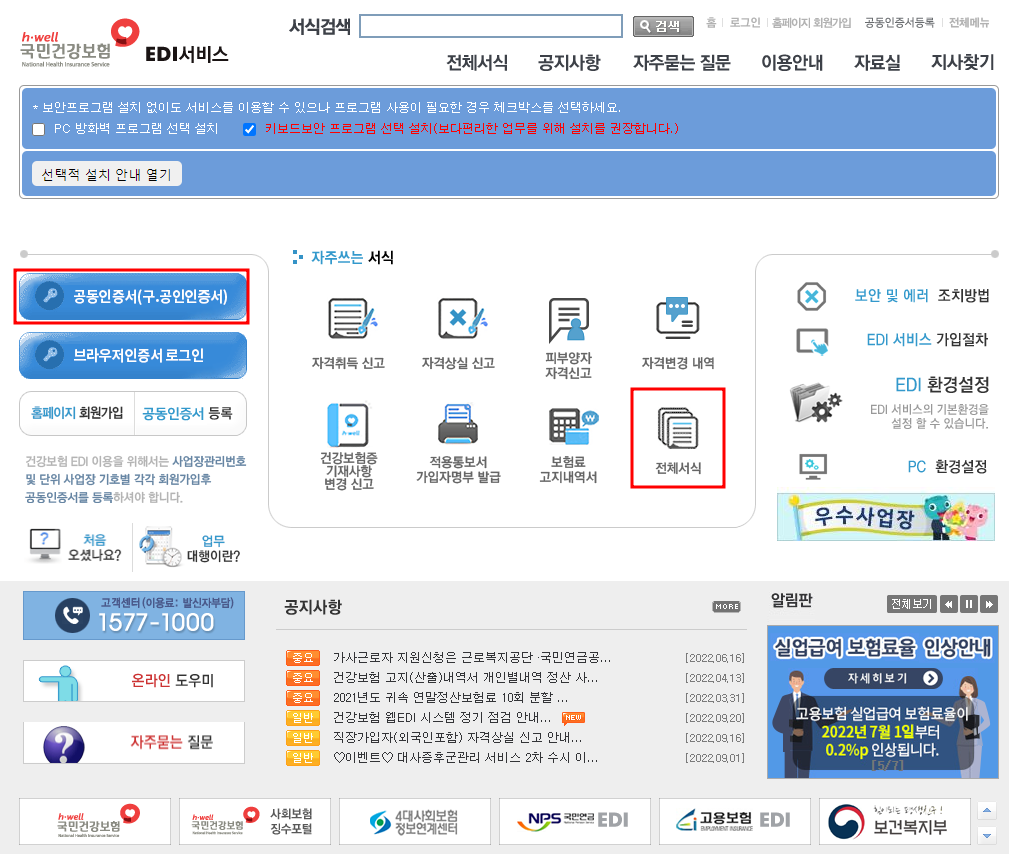The height and width of the screenshot is (854, 1009).
Task: Open the 건강보험증 기재사항 변경 신고 icon
Action: 348,425
